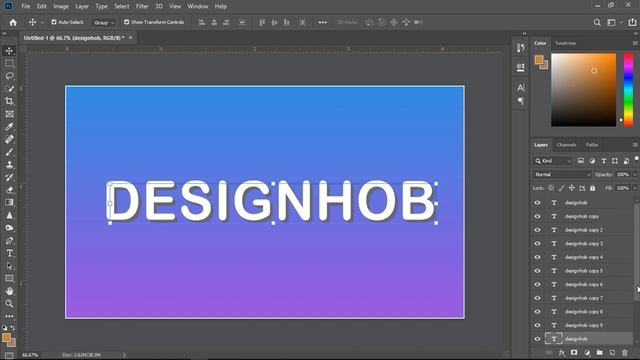The width and height of the screenshot is (640, 360).
Task: Add a layer mask
Action: click(x=574, y=353)
